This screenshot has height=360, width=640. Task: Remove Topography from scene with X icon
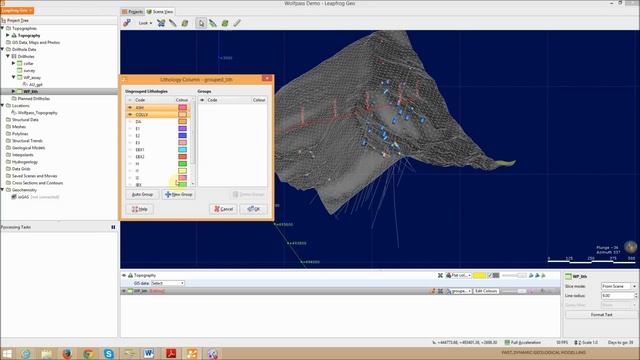click(x=440, y=276)
